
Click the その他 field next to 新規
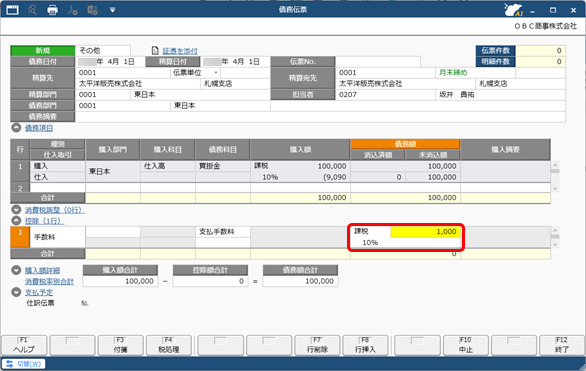[x=103, y=50]
